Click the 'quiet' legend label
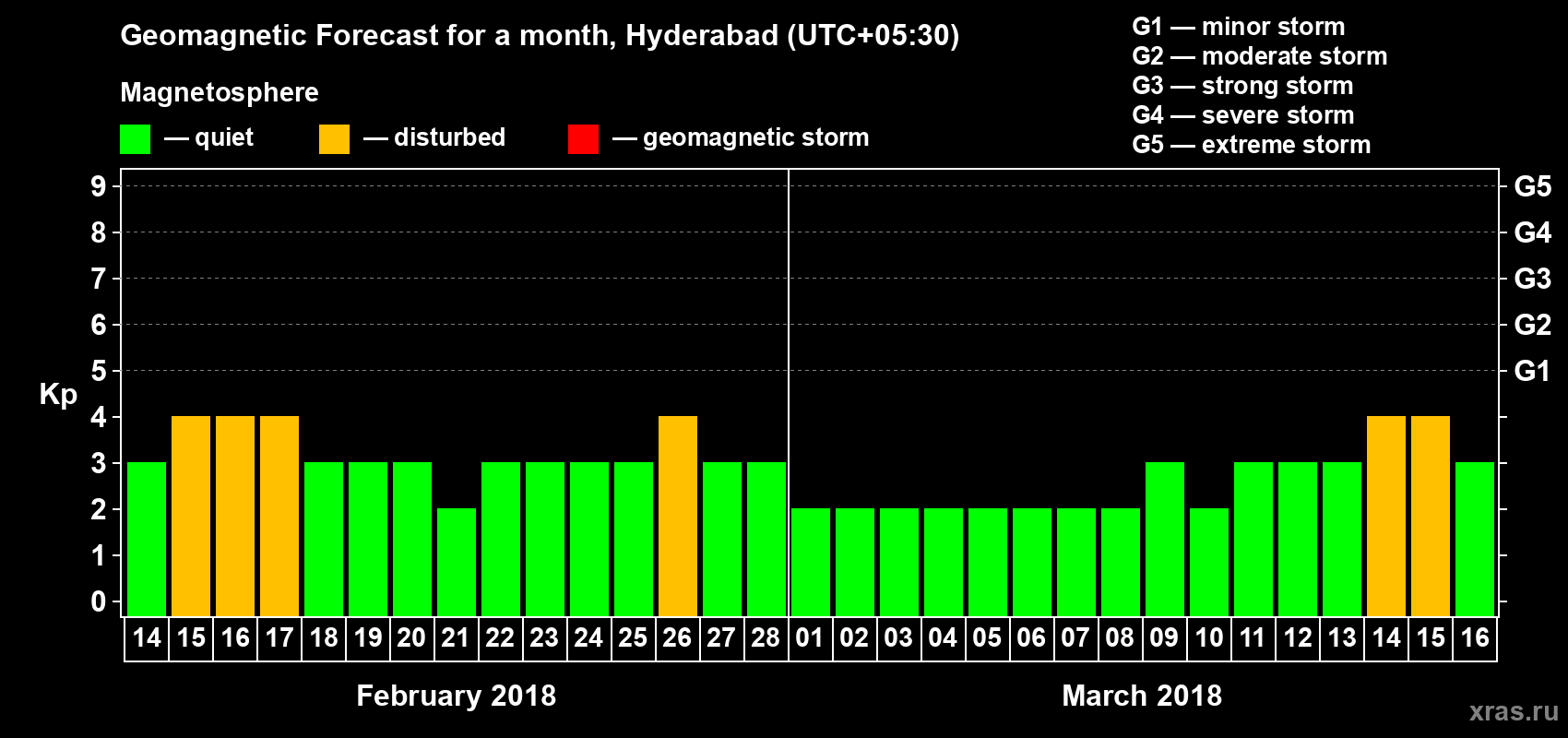Viewport: 1568px width, 738px height. [x=224, y=138]
